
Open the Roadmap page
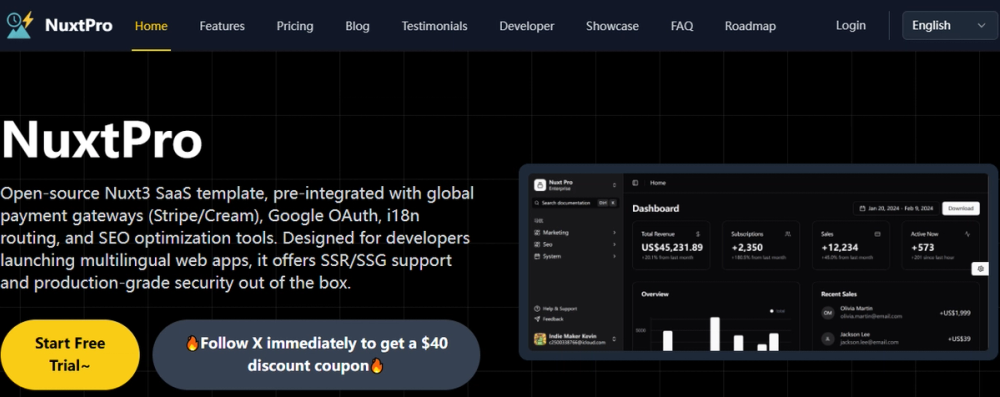[751, 26]
